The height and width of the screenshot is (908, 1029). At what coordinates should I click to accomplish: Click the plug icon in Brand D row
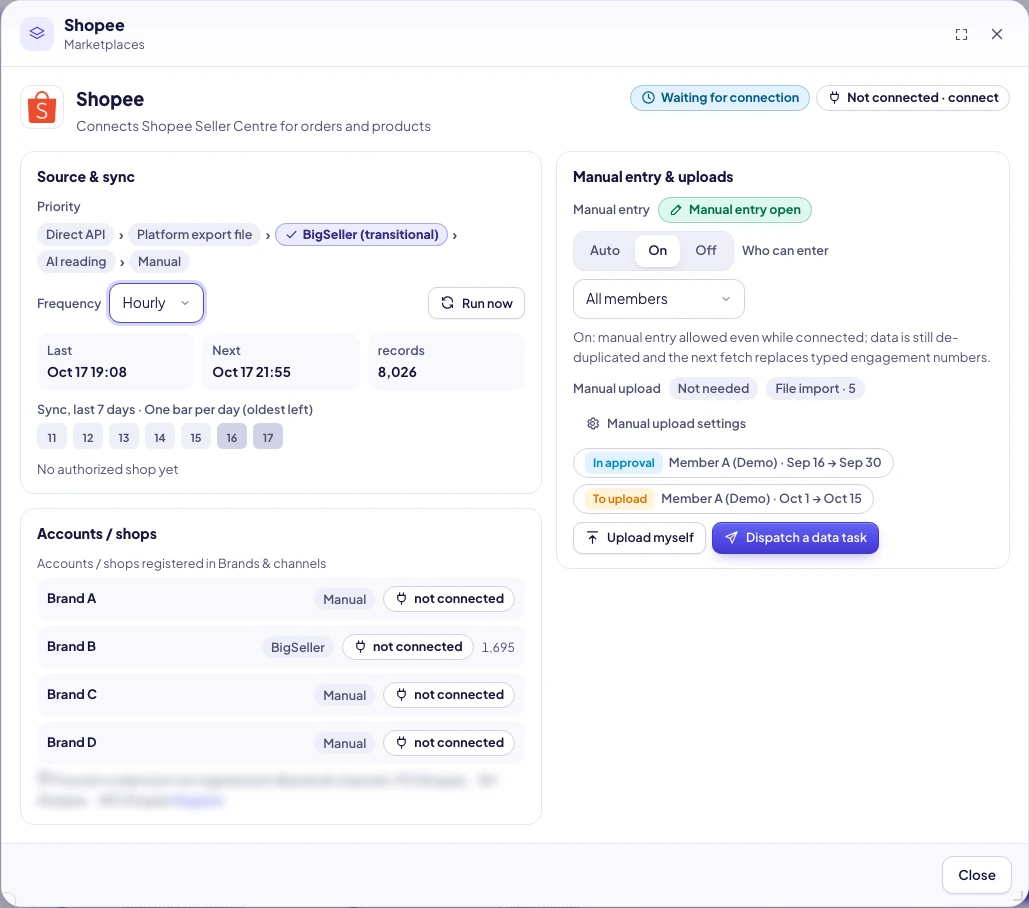[401, 743]
